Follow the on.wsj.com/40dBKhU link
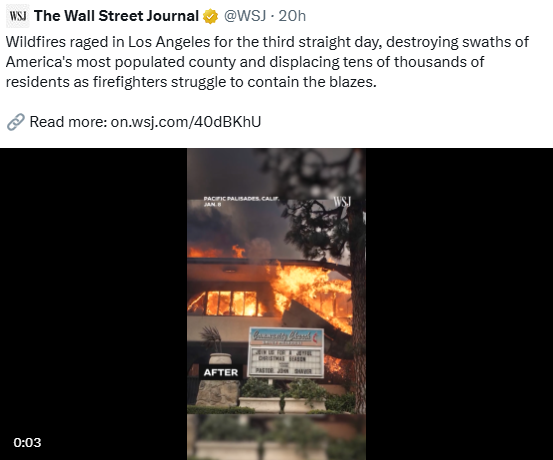The height and width of the screenshot is (460, 553). click(186, 122)
